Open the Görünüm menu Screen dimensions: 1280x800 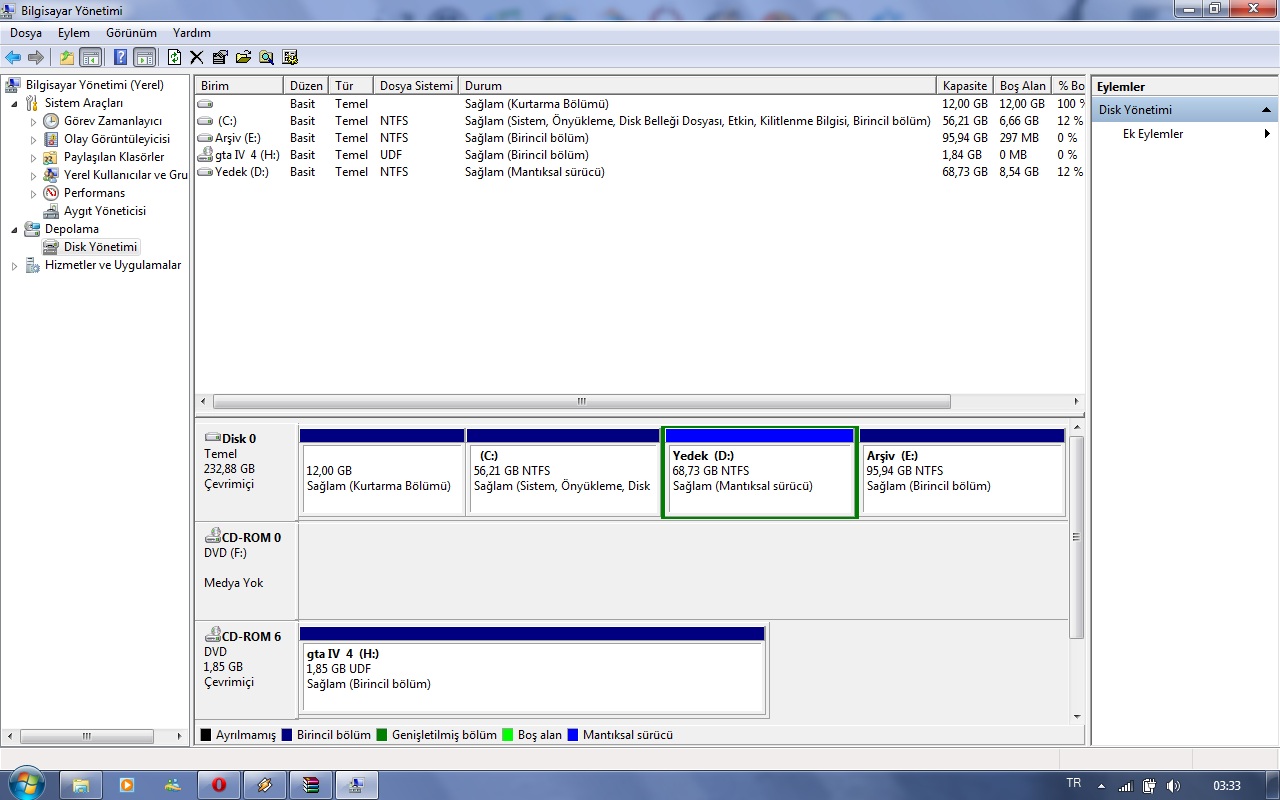click(x=131, y=33)
